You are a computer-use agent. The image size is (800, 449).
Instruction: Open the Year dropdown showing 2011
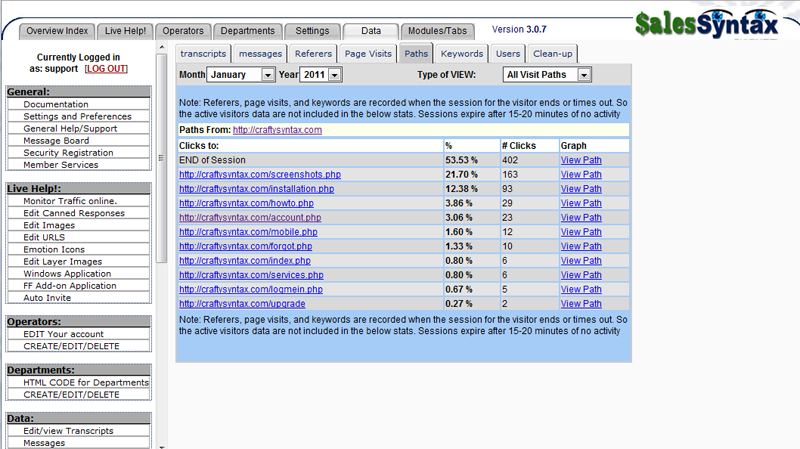point(320,74)
